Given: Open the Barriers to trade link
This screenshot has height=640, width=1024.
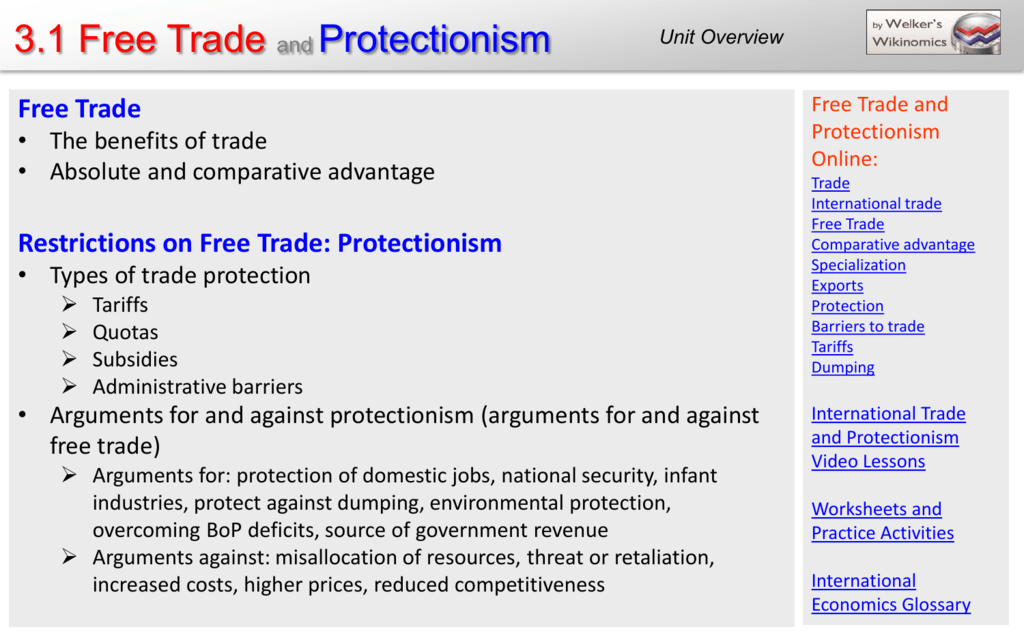Looking at the screenshot, I should click(867, 326).
